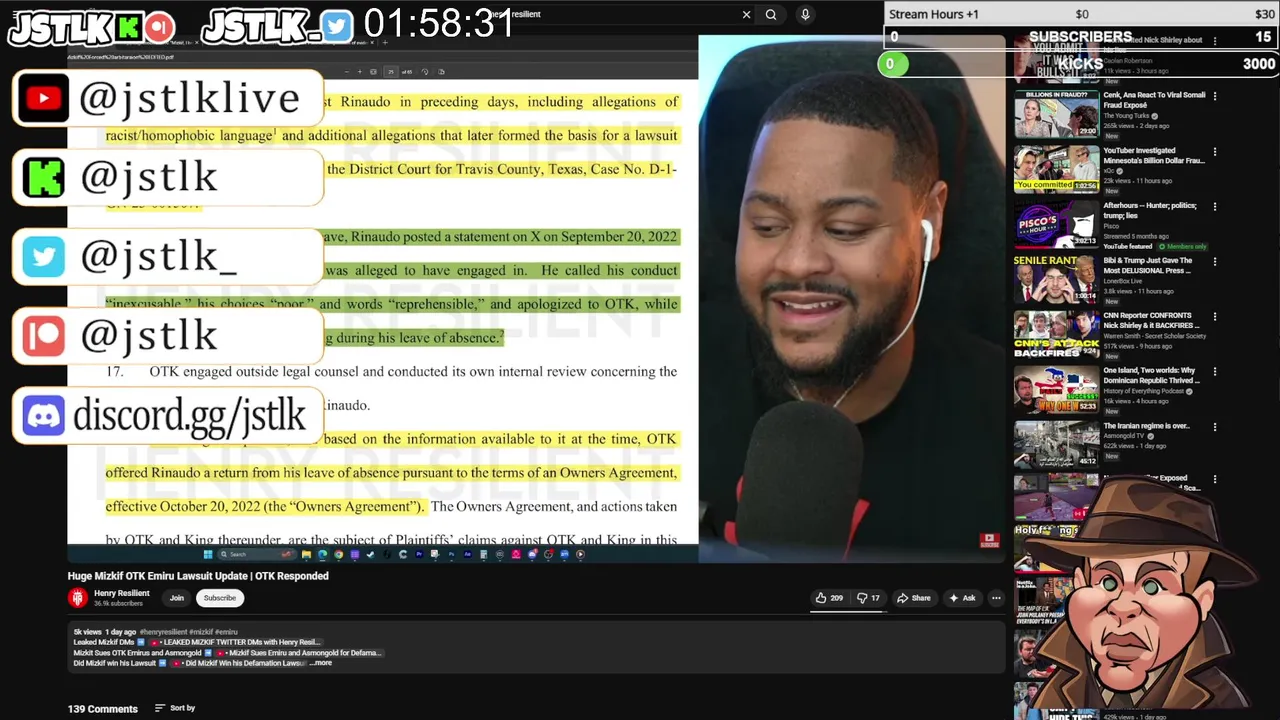Open Premiere Pro icon in video taskbar
Screen dimensions: 1280x720
pos(419,554)
